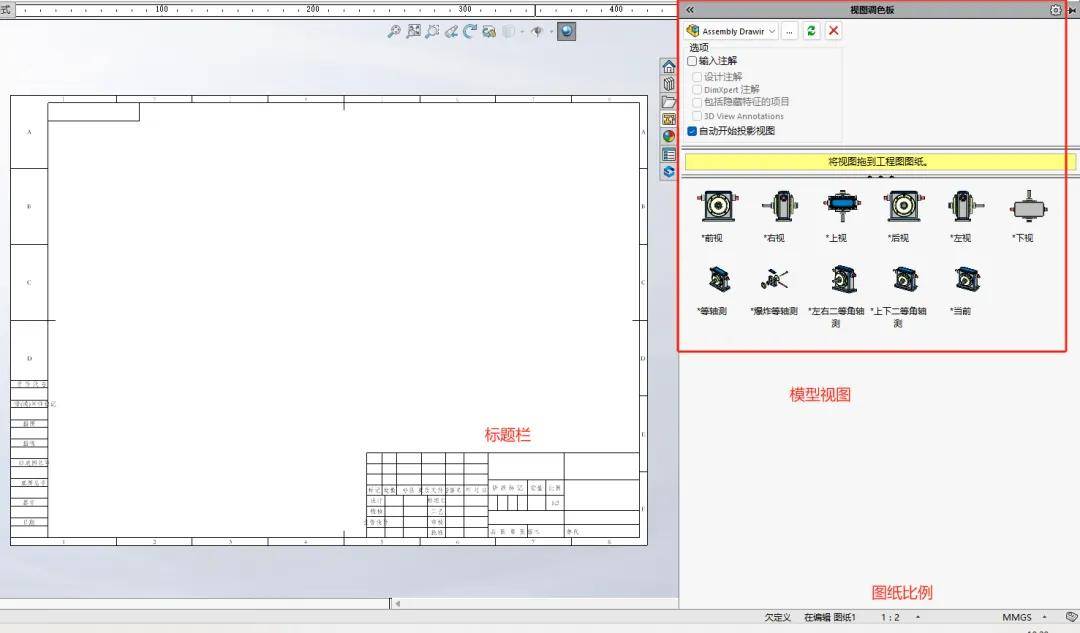
Task: Click the Hide/Show Items icon
Action: 537,31
